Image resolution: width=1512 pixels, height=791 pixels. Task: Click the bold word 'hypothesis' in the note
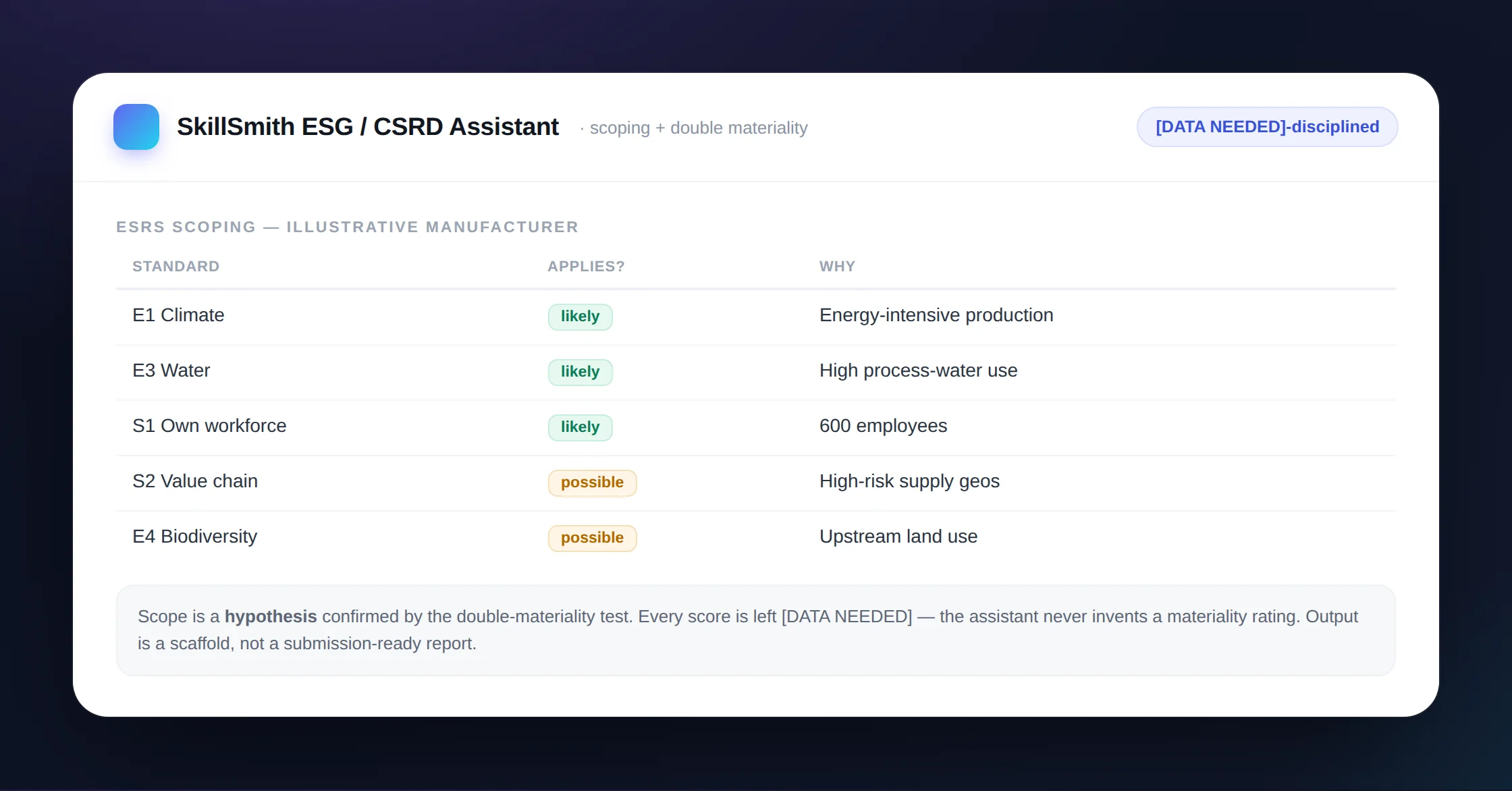(271, 617)
